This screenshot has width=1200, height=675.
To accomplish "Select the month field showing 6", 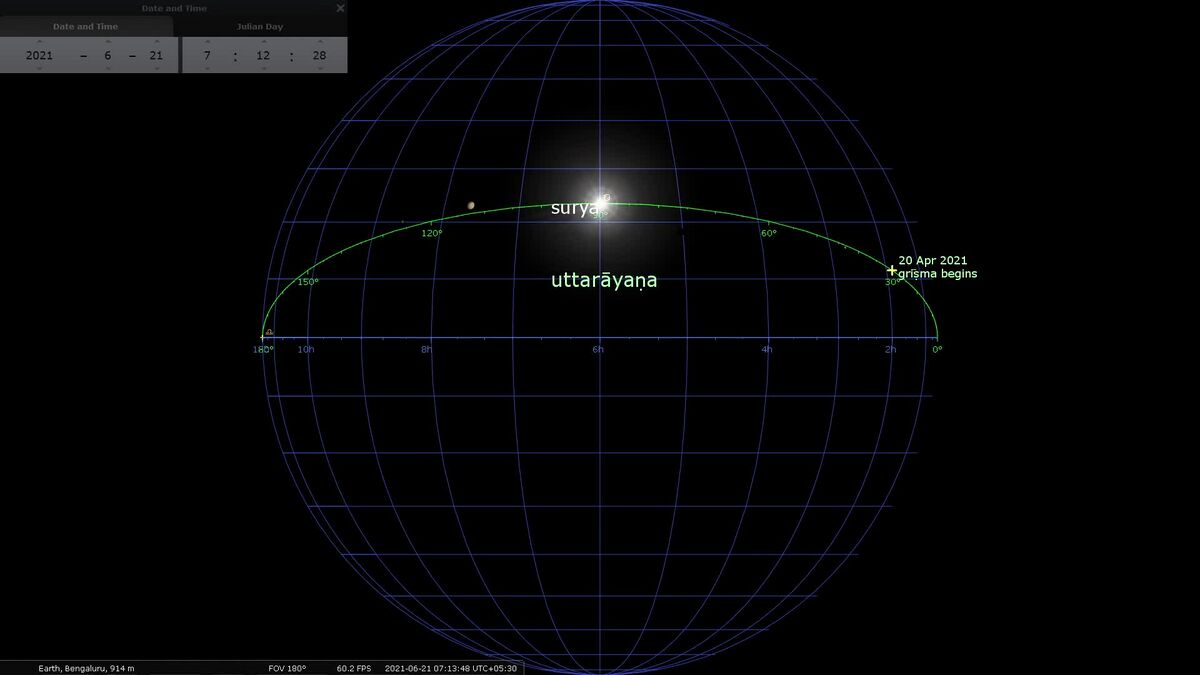I will pos(108,56).
